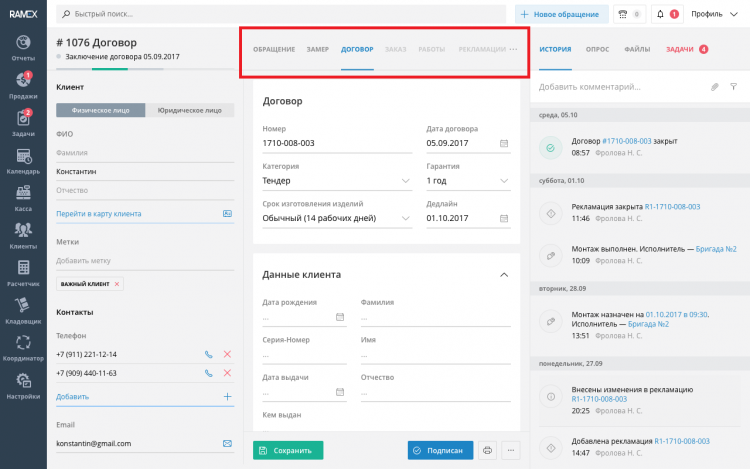750x469 pixels.
Task: Switch client type to Юридическое лицо
Action: click(189, 111)
